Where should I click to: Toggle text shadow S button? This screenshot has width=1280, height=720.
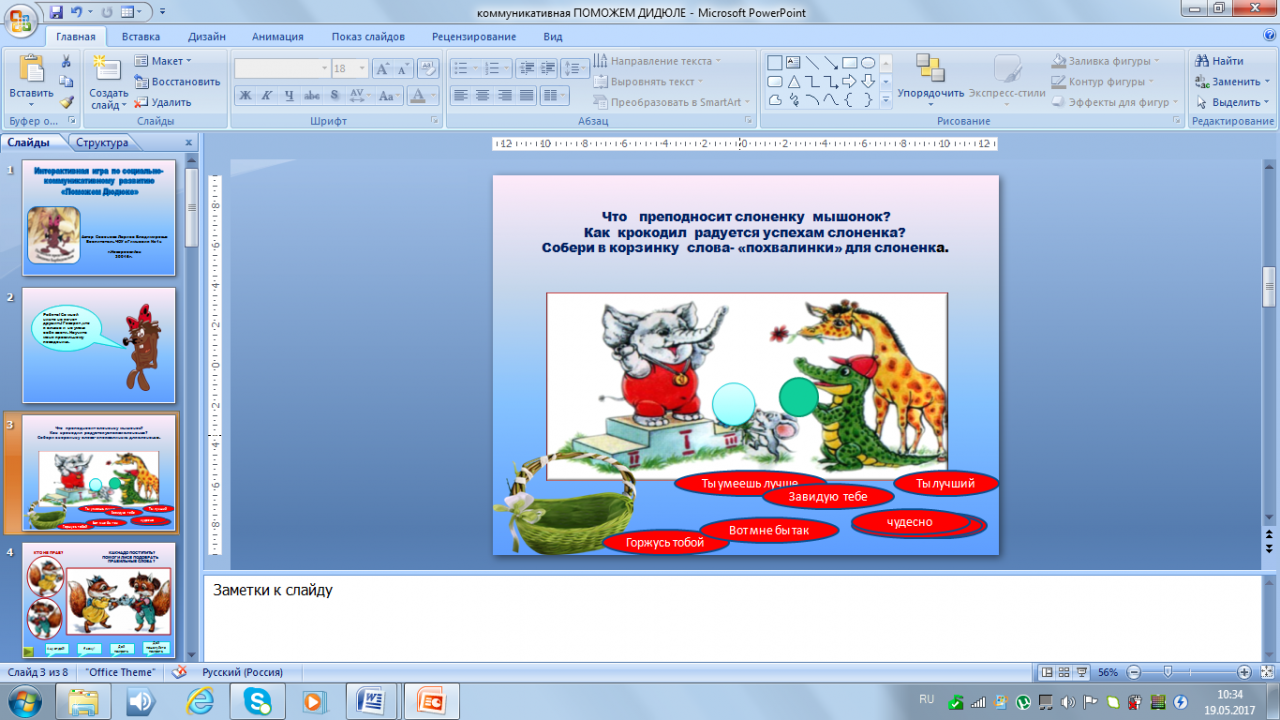(334, 96)
